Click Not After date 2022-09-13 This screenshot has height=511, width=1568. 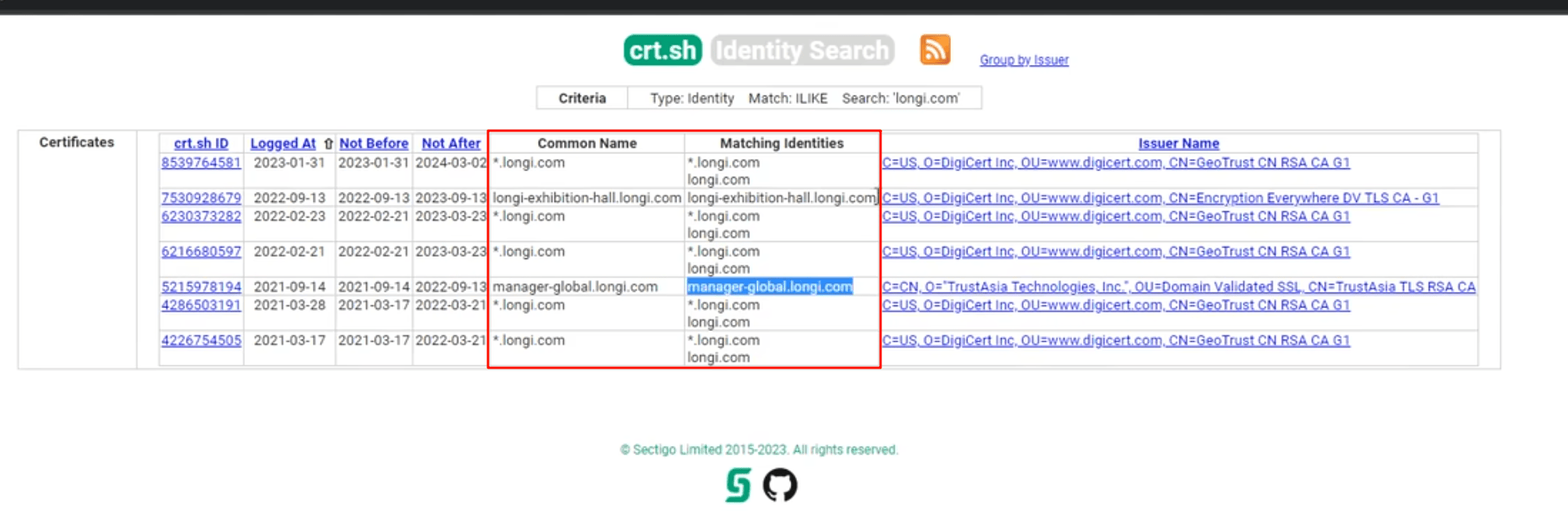pyautogui.click(x=450, y=287)
